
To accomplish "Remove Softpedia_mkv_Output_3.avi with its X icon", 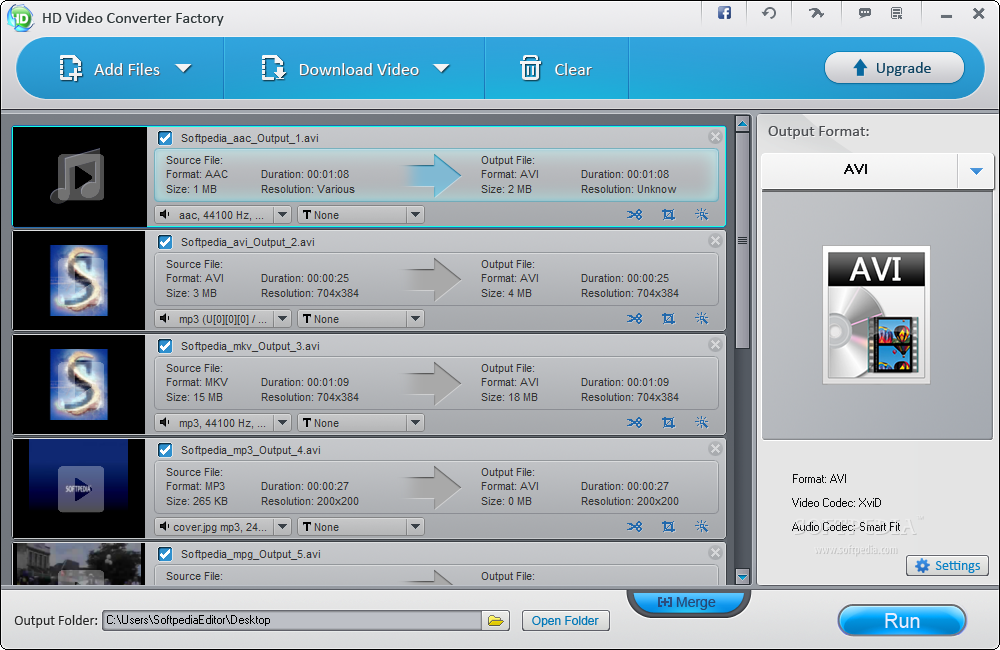I will coord(715,344).
